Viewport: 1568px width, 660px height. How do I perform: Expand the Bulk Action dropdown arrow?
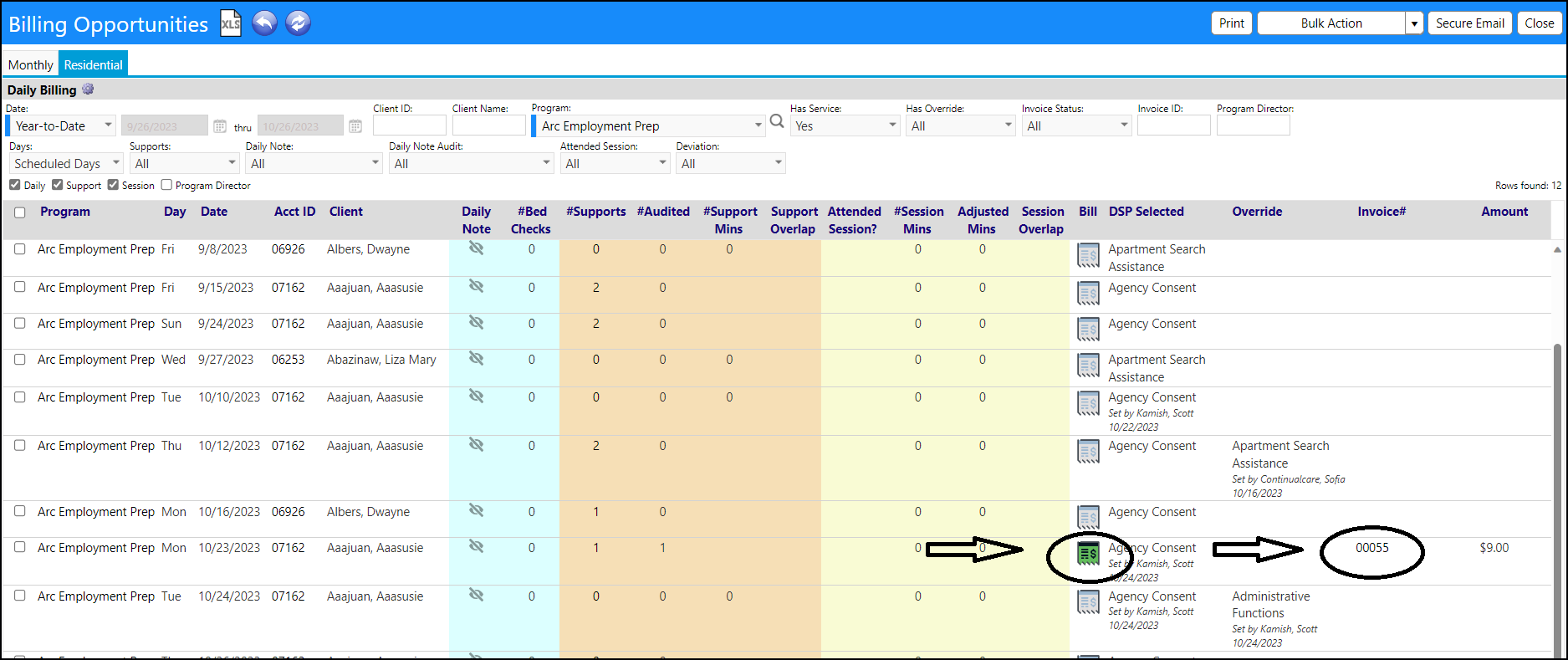tap(1414, 23)
